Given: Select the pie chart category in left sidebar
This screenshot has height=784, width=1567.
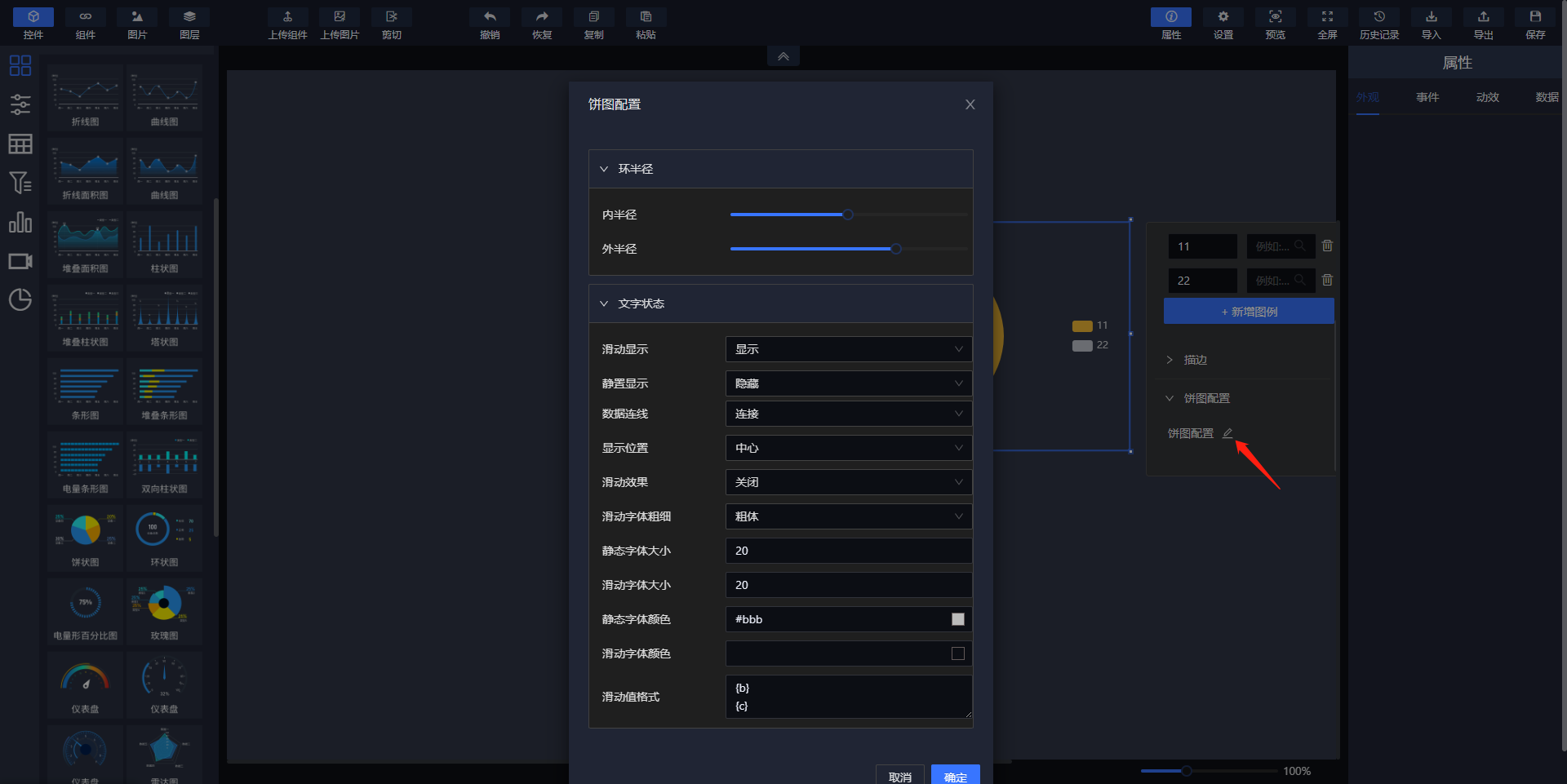Looking at the screenshot, I should (x=20, y=299).
